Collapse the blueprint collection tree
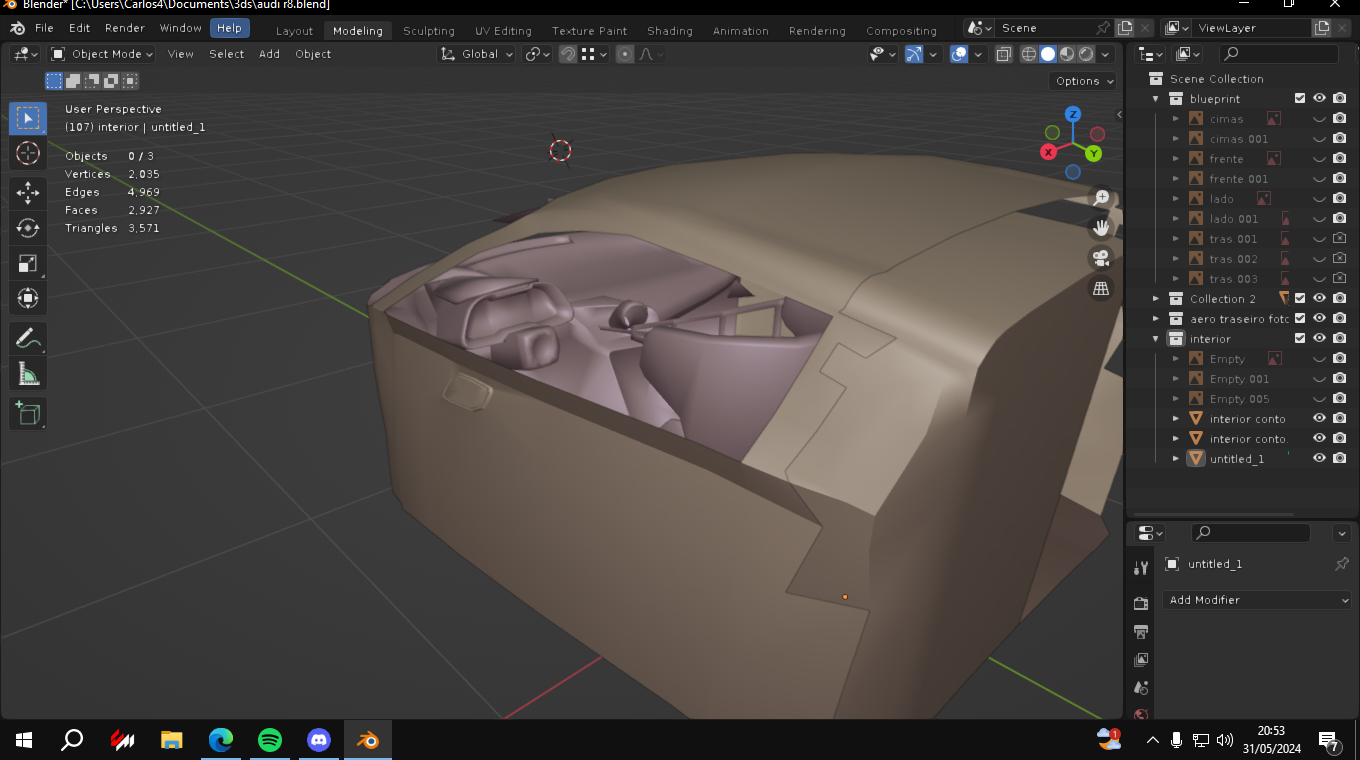Image resolution: width=1360 pixels, height=760 pixels. point(1156,99)
